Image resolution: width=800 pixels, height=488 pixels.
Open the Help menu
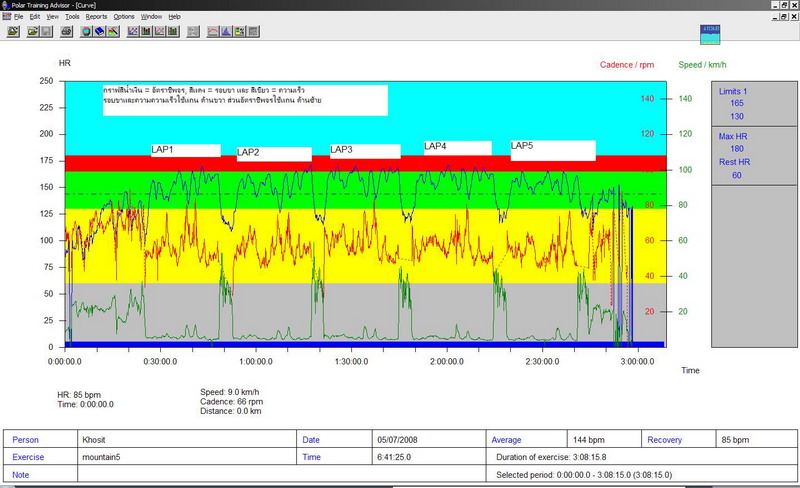175,17
